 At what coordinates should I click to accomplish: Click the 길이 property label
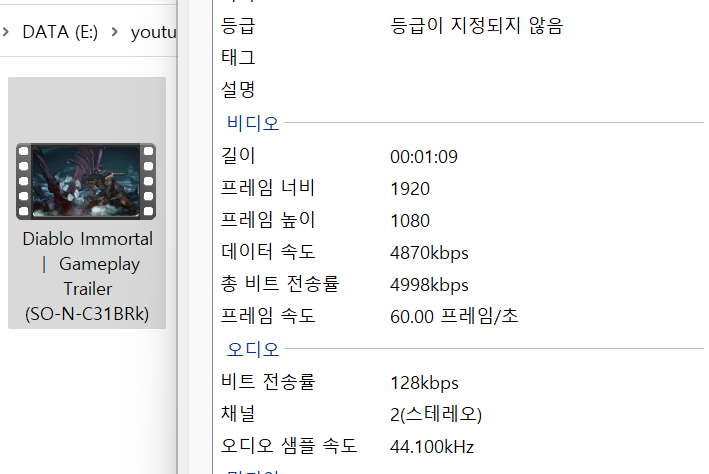pos(238,156)
